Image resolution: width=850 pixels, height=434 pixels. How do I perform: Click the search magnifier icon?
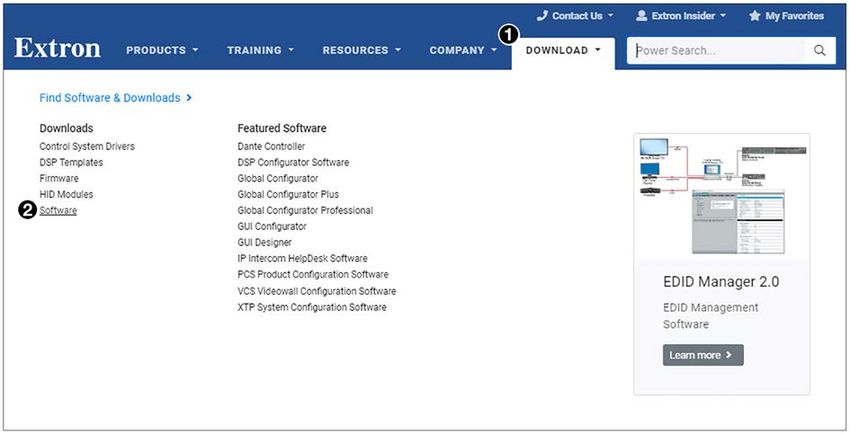820,50
